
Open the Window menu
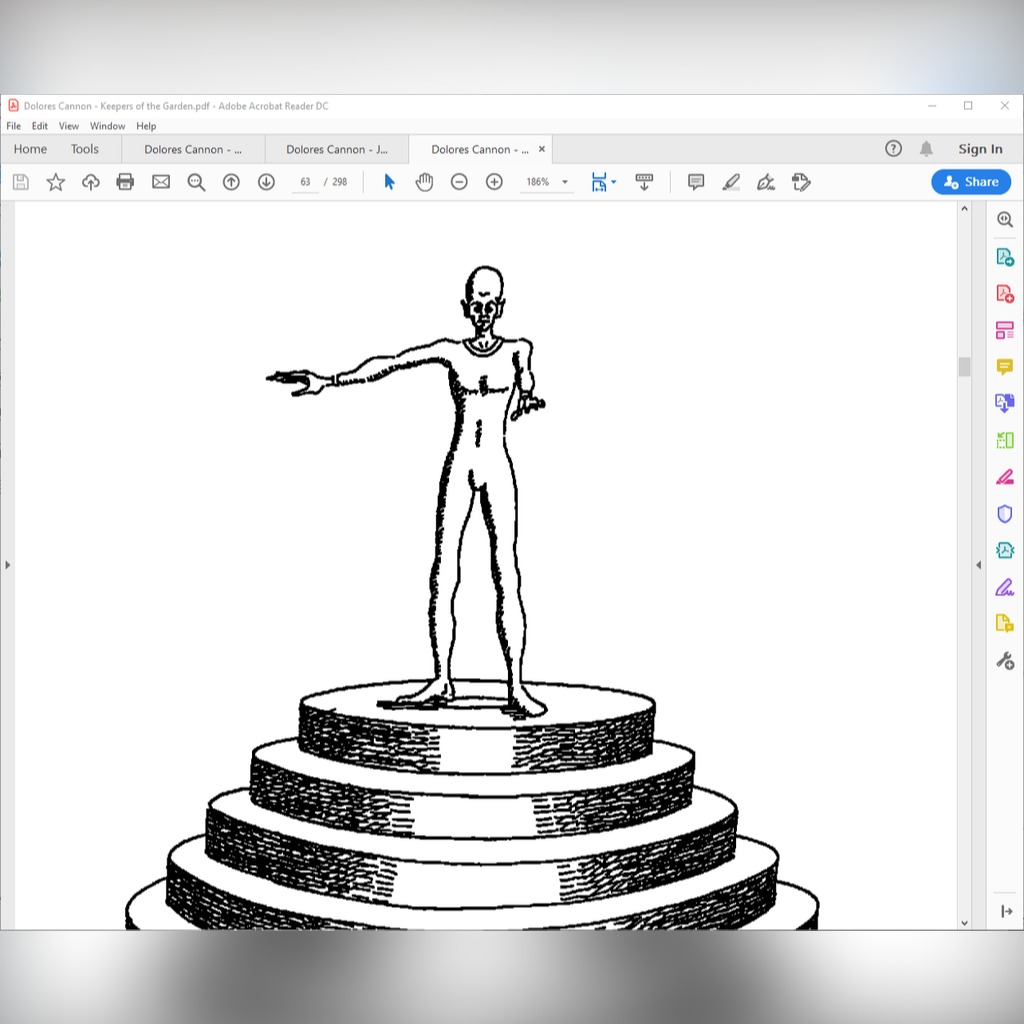pyautogui.click(x=107, y=126)
